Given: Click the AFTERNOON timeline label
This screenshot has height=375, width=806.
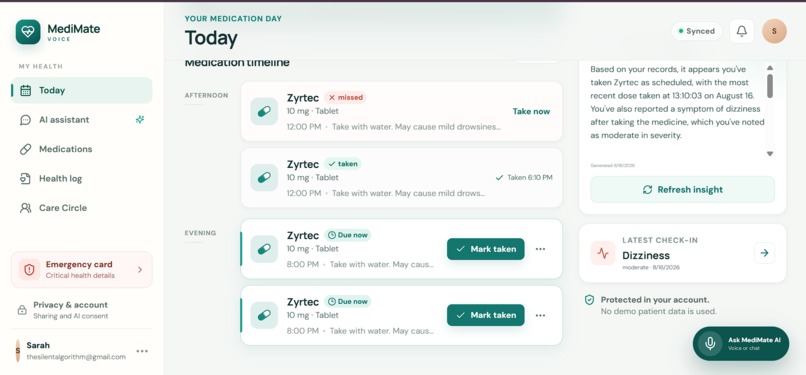Looking at the screenshot, I should click(x=207, y=96).
